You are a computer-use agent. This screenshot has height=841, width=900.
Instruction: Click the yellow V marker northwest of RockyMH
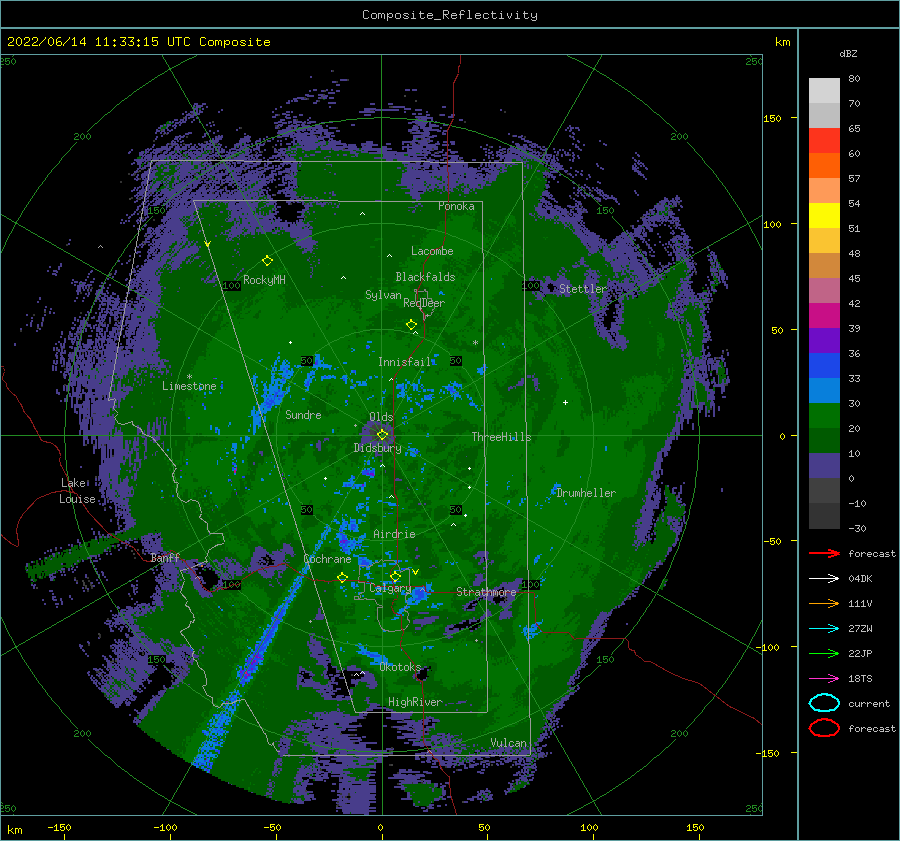click(208, 245)
